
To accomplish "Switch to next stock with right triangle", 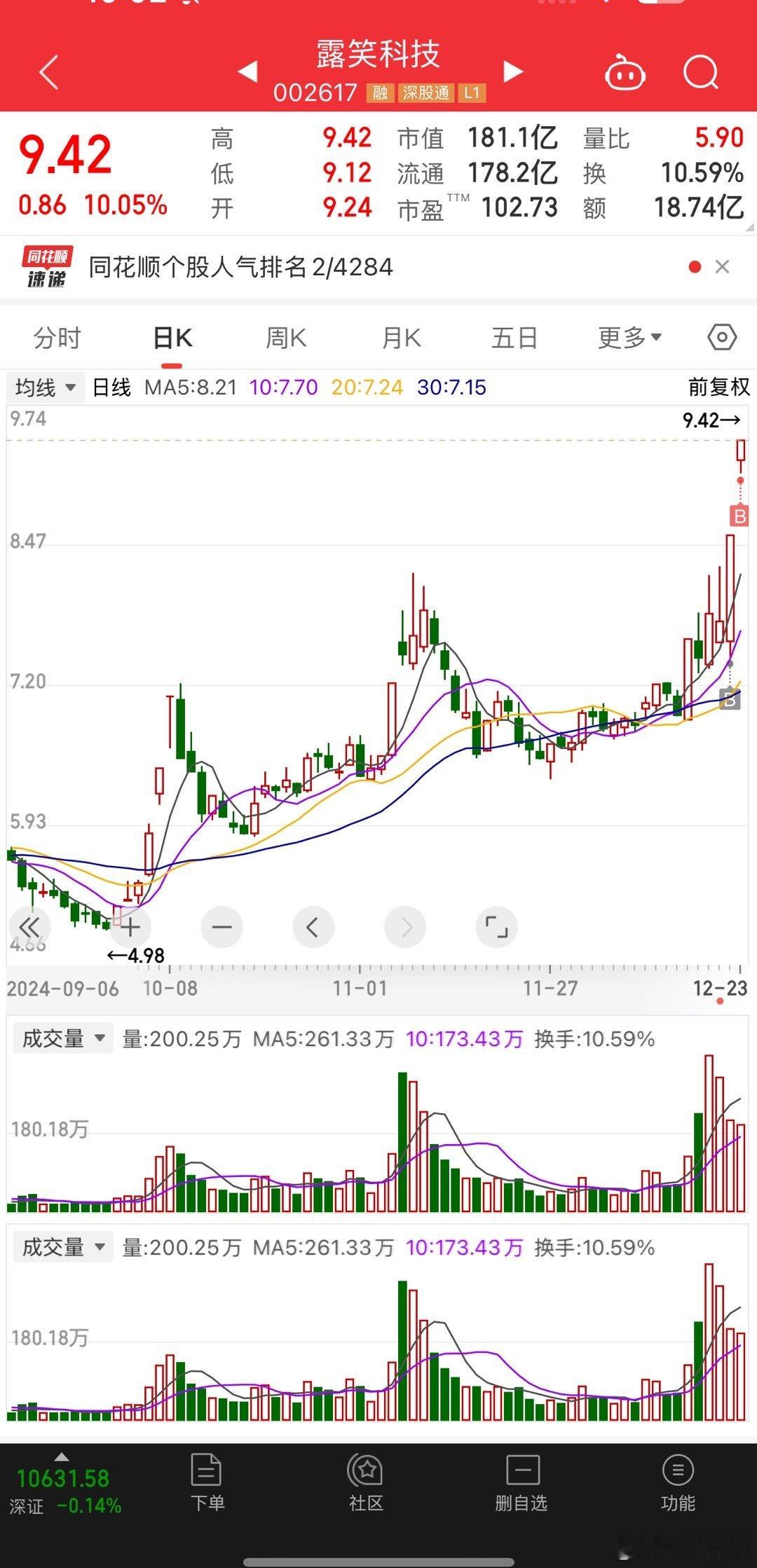I will tap(513, 71).
